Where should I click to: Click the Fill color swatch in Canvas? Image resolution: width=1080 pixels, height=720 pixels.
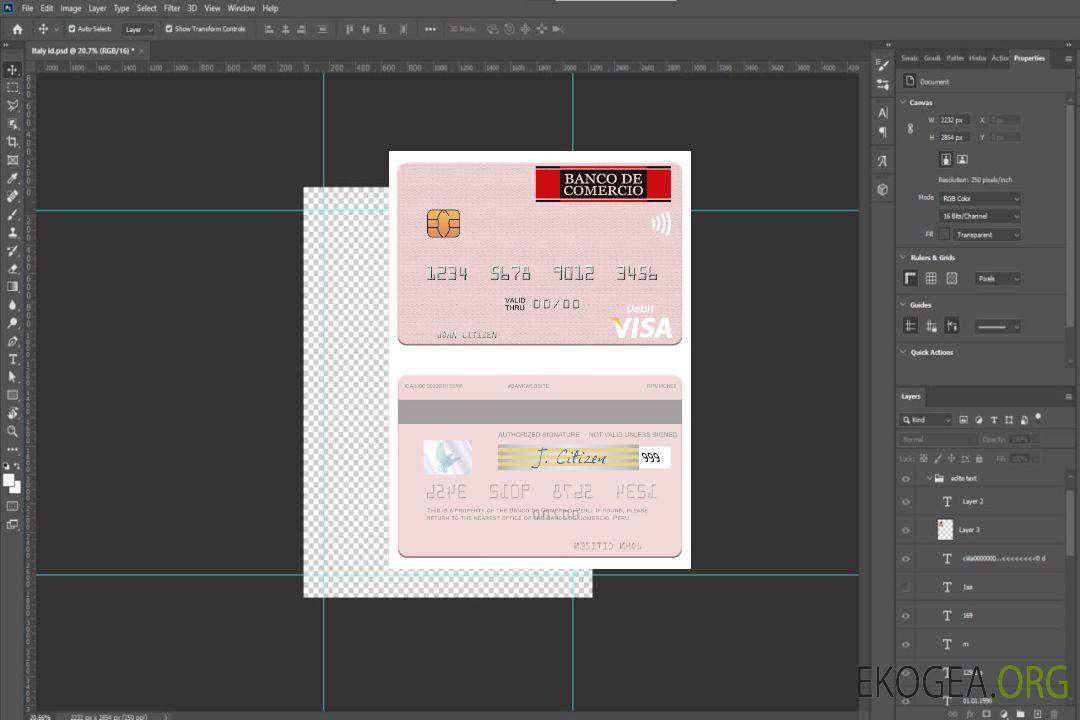click(944, 234)
